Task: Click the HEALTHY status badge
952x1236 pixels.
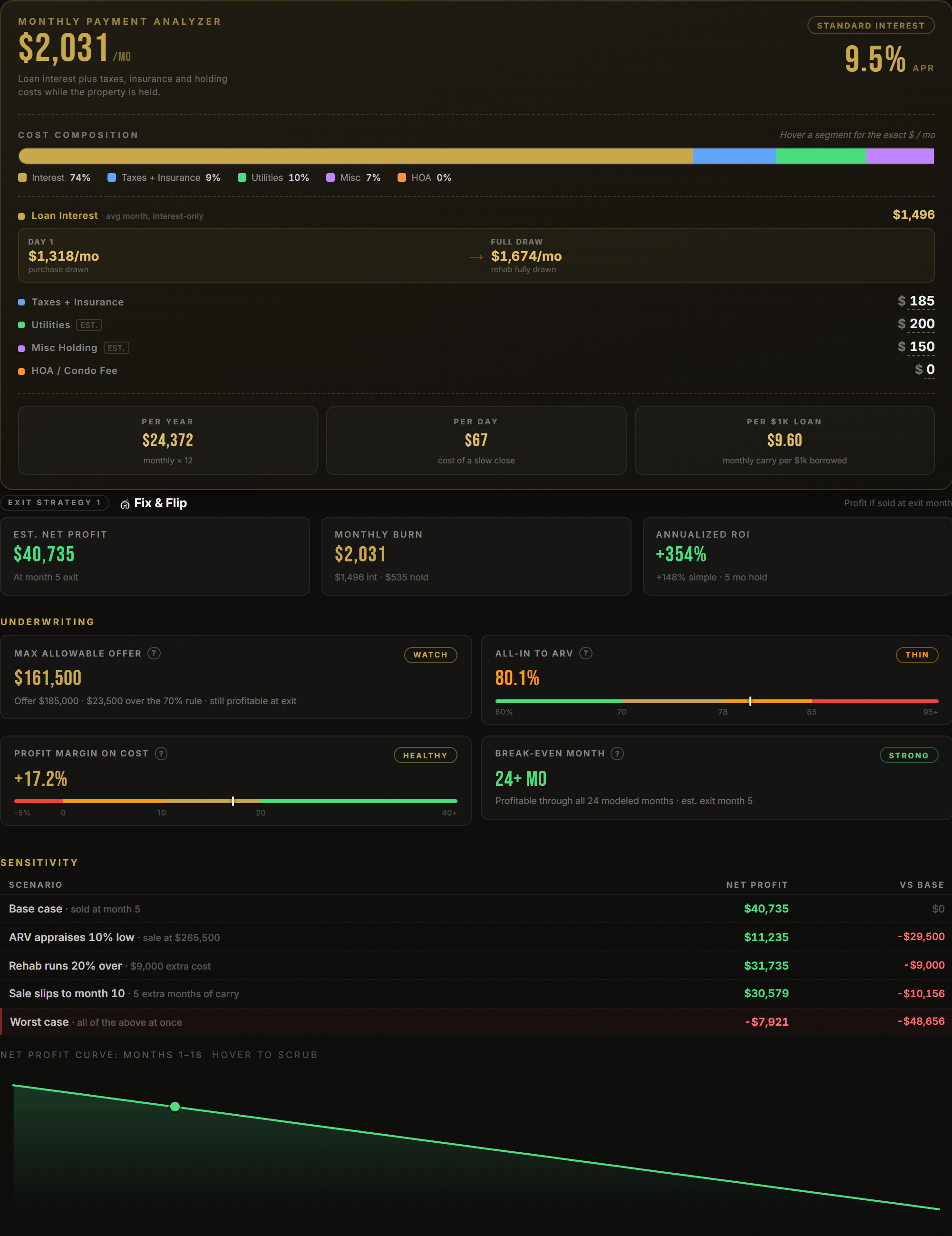Action: click(x=426, y=755)
